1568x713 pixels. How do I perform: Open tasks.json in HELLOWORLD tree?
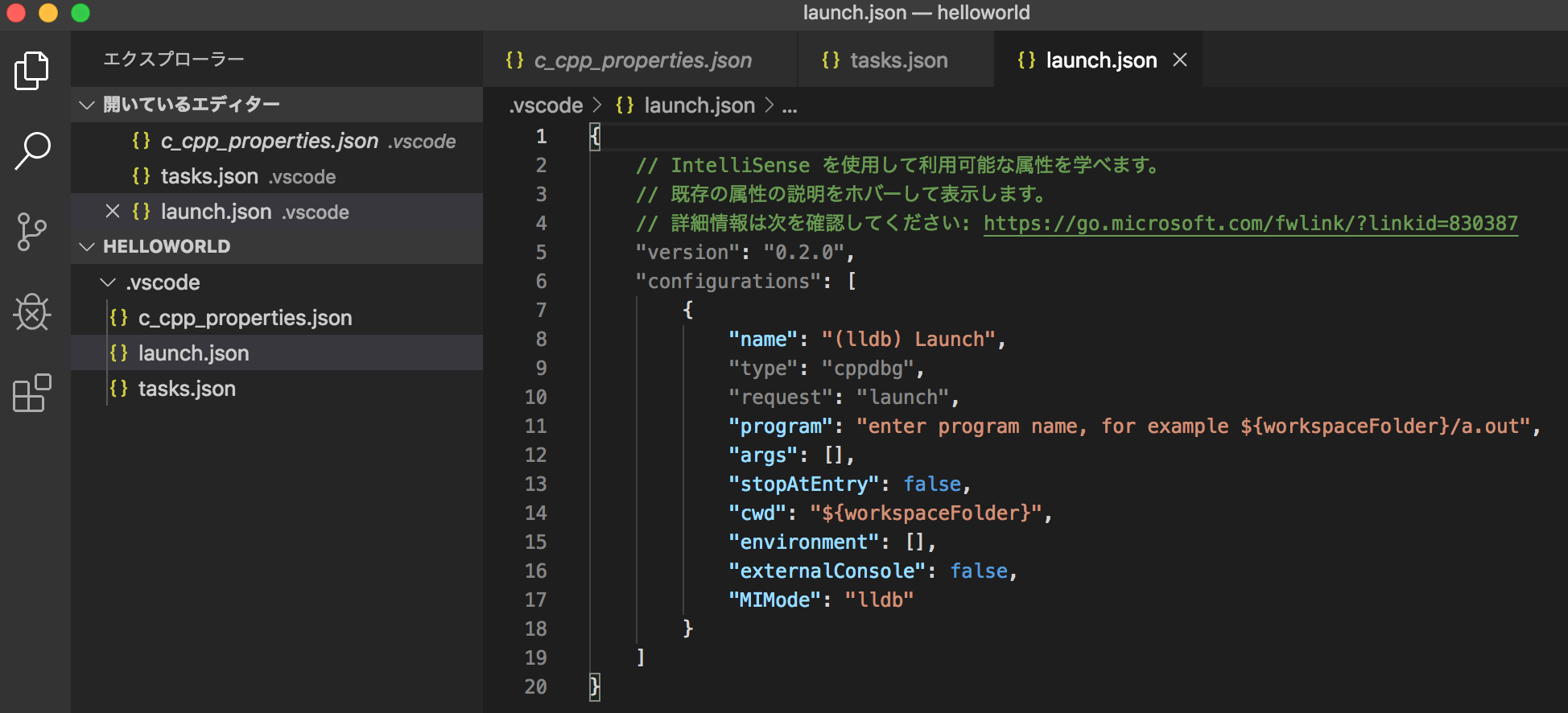(x=277, y=389)
